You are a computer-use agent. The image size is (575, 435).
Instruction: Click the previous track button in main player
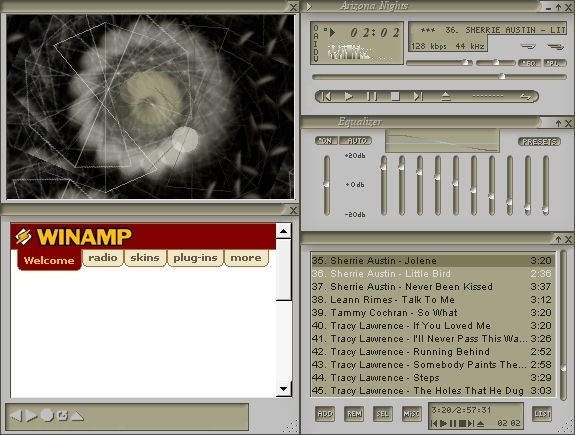pos(326,96)
